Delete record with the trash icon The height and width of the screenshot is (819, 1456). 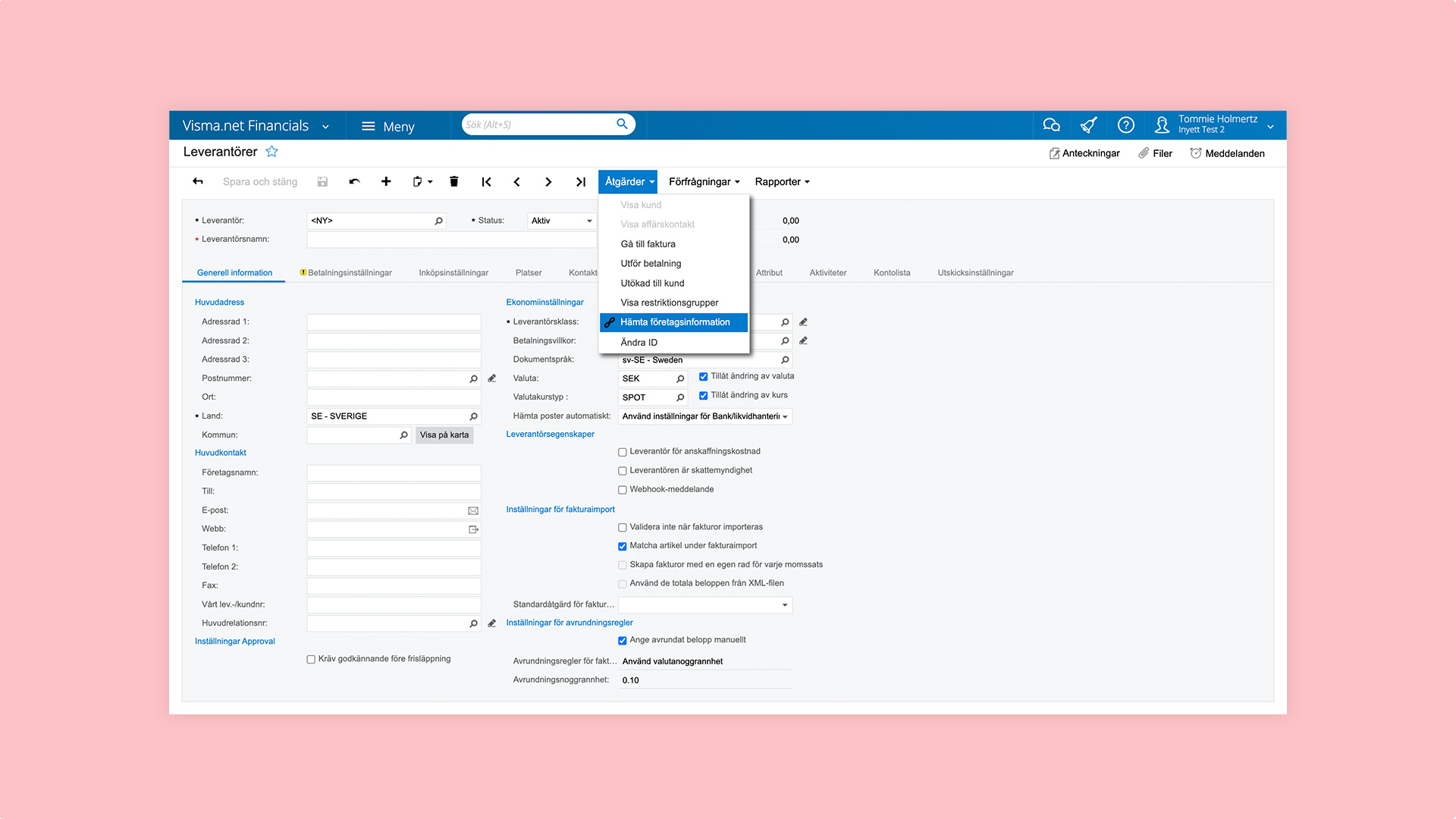454,181
